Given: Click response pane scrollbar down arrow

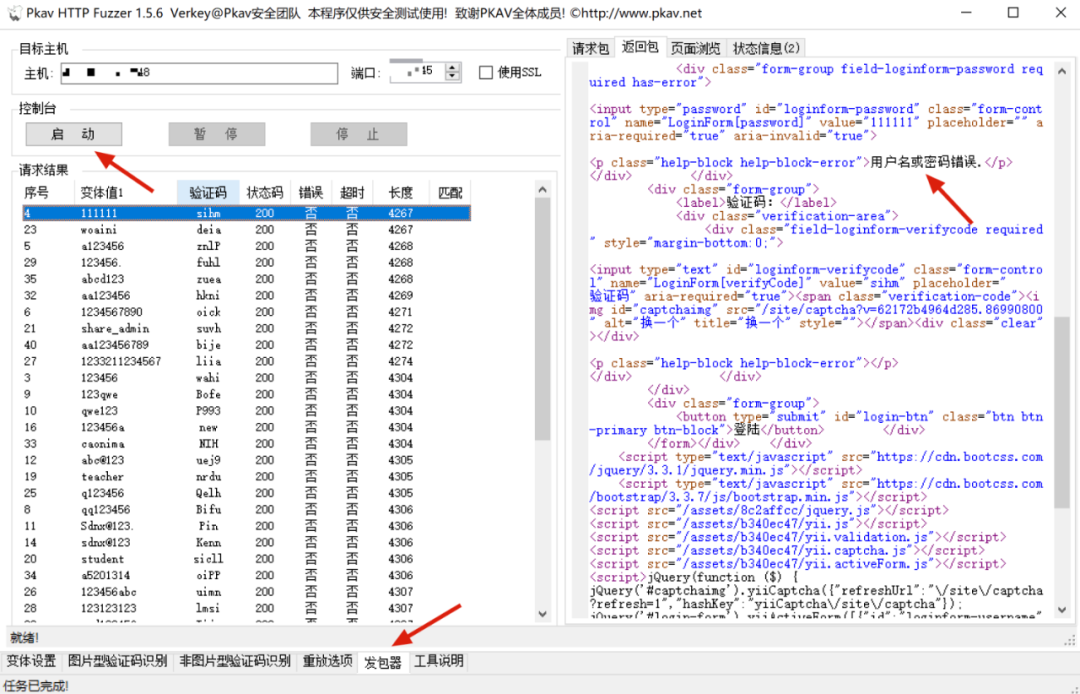Looking at the screenshot, I should pos(1061,610).
